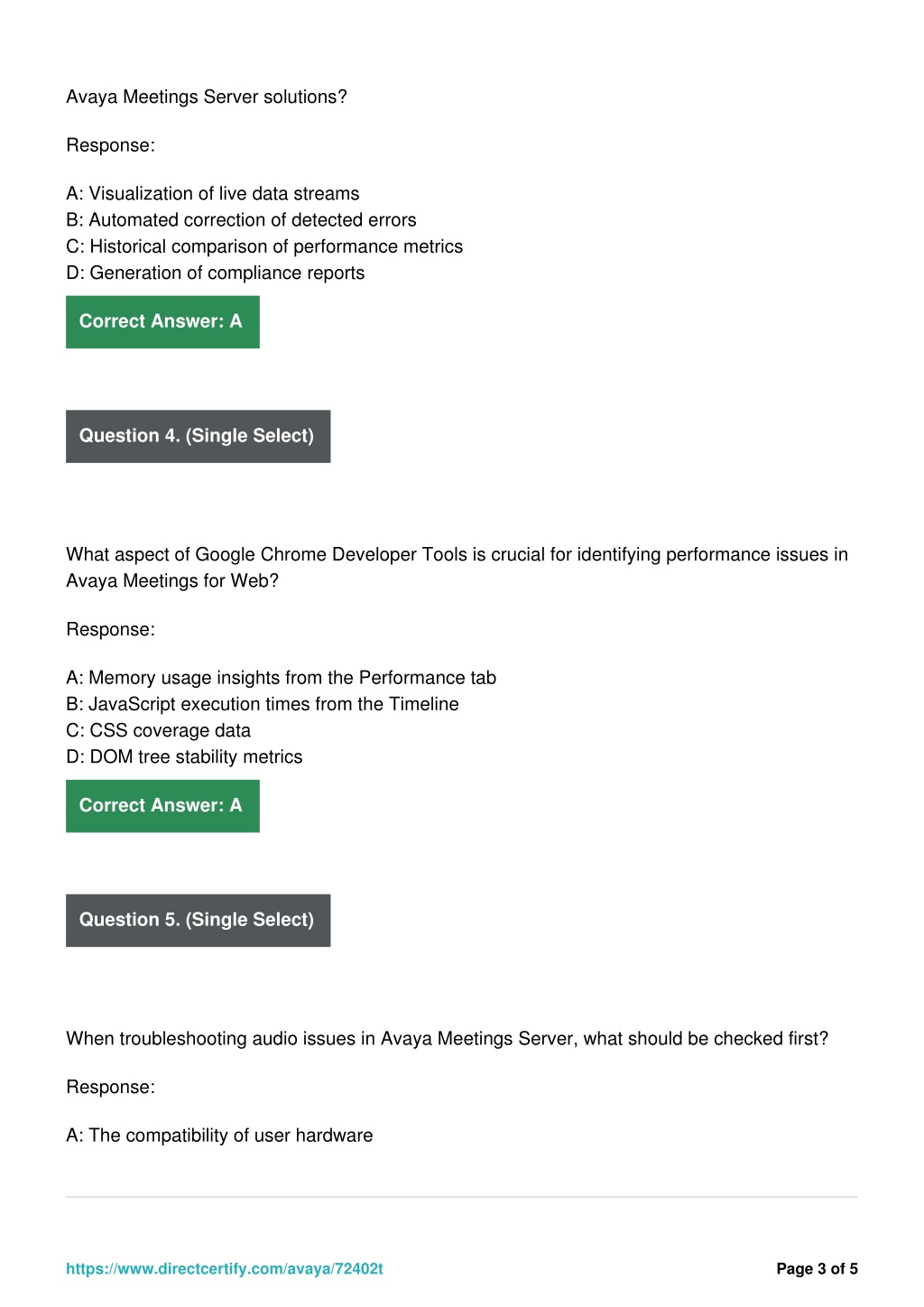Select option D: Generation of compliance reports

click(216, 273)
